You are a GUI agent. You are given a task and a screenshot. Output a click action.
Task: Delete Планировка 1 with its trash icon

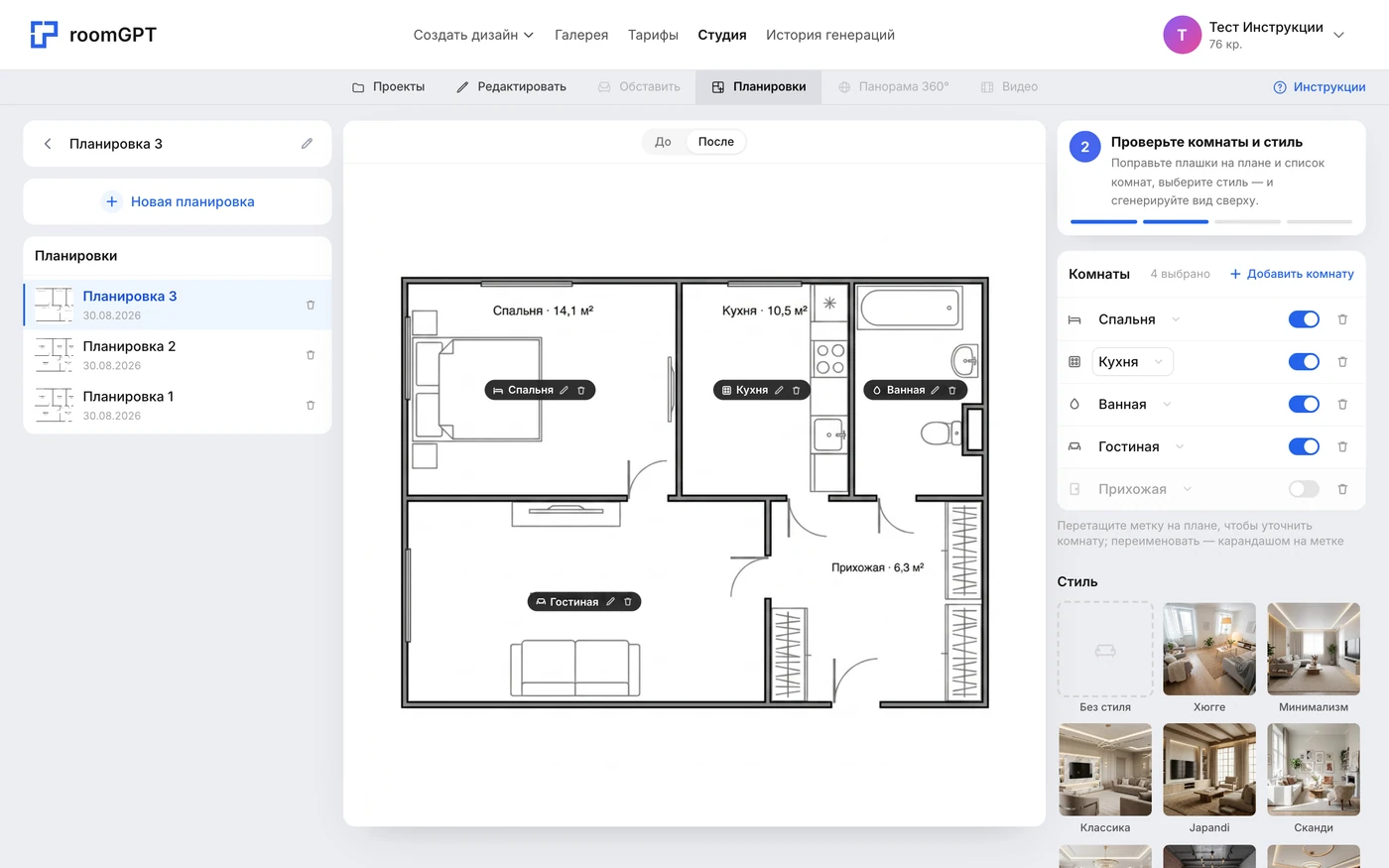[311, 405]
